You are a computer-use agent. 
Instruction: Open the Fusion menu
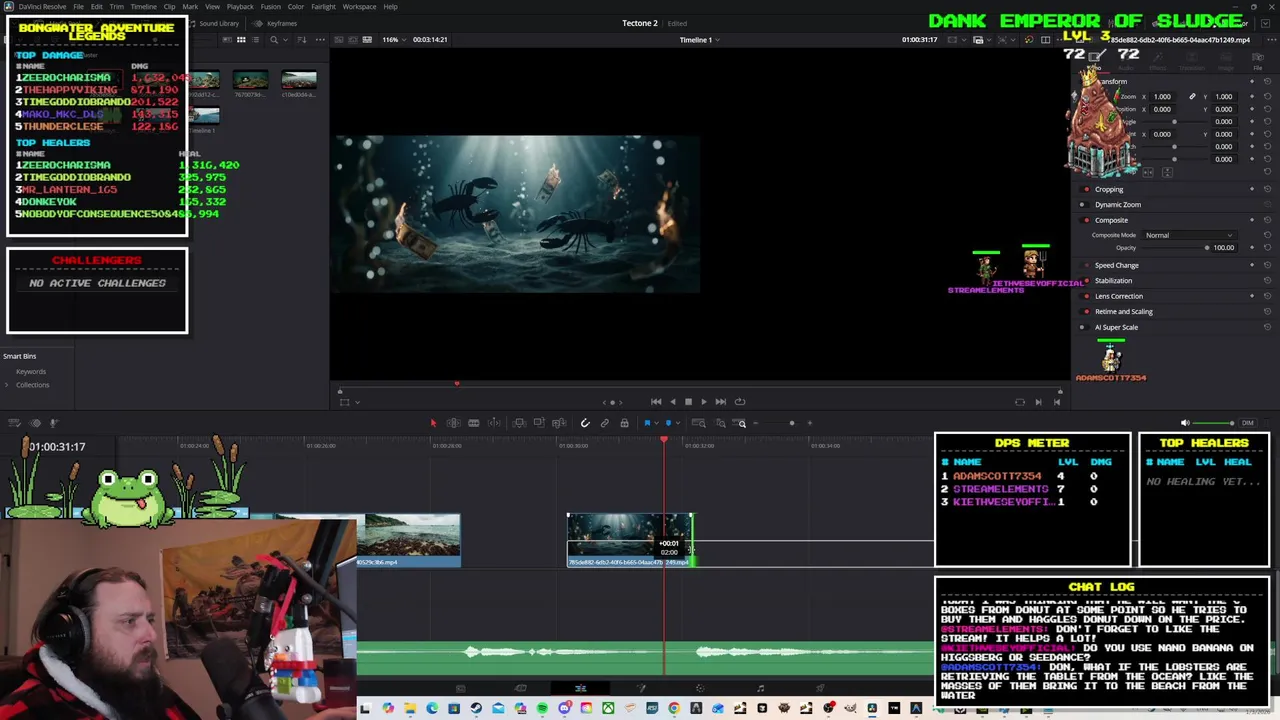[270, 7]
